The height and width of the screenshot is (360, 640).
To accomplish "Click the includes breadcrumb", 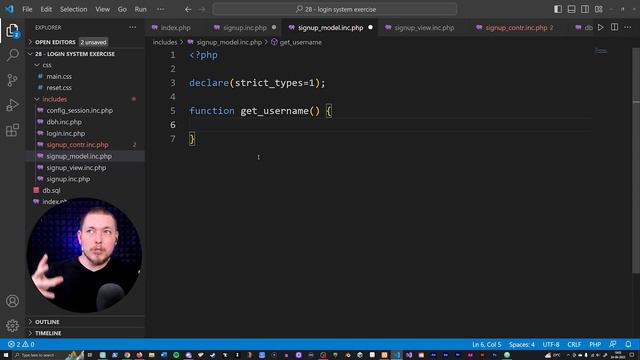I will (x=165, y=42).
